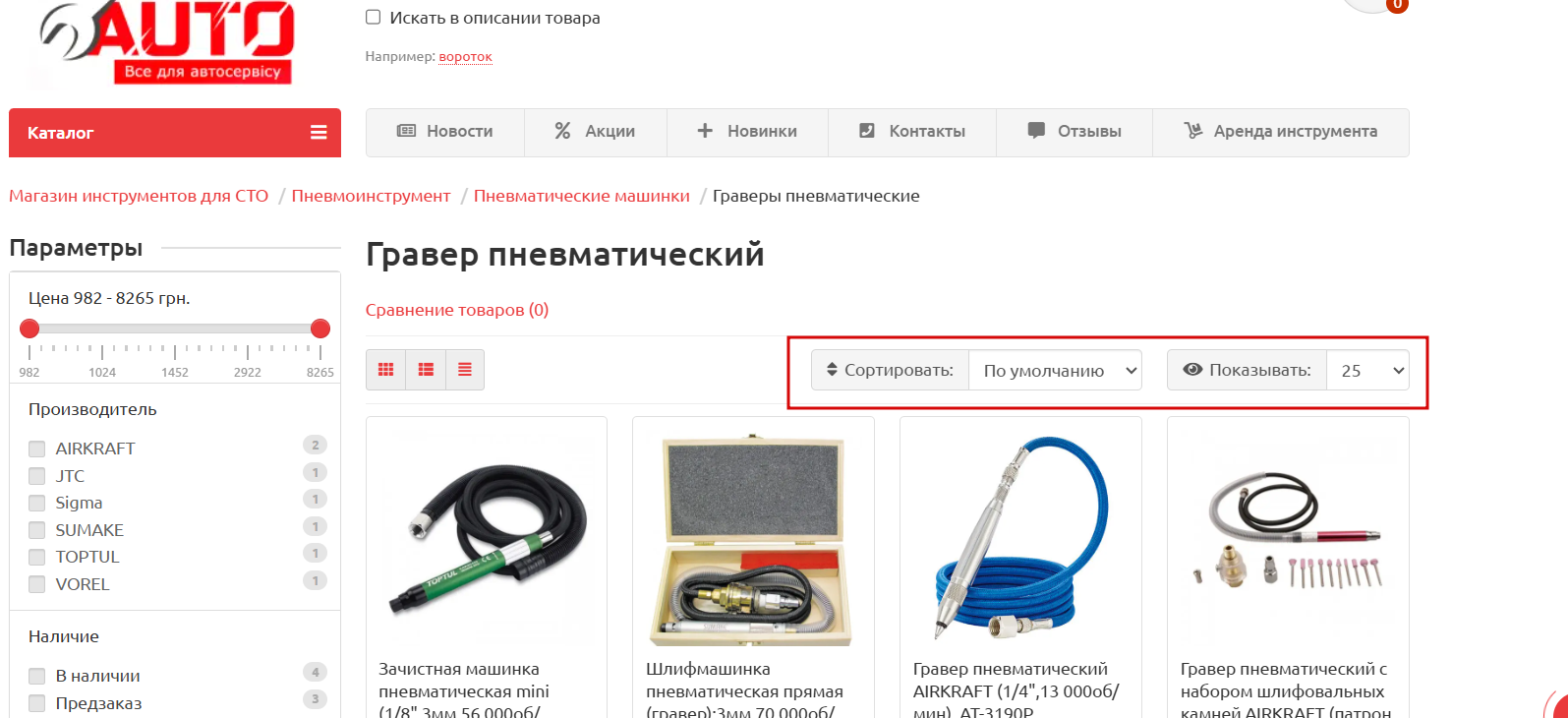This screenshot has height=718, width=1568.
Task: Open the Каталог hamburger menu icon
Action: click(319, 132)
